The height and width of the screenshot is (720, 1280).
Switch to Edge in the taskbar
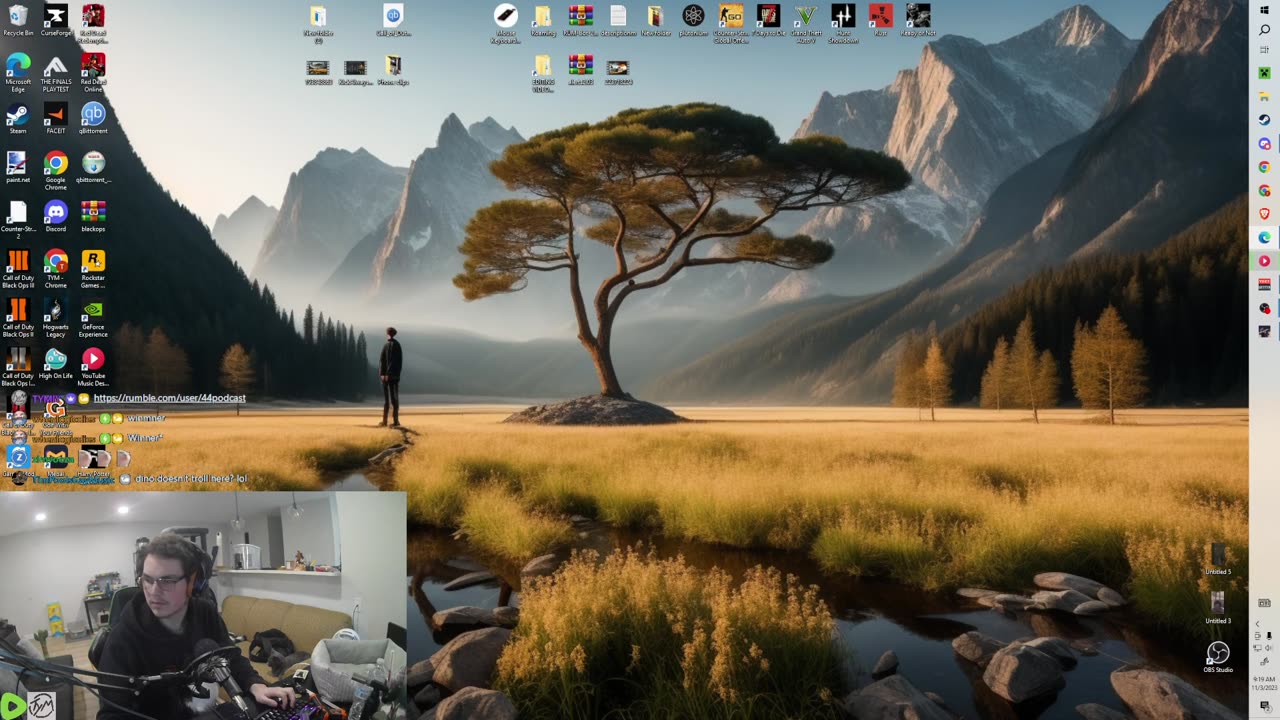[1264, 237]
